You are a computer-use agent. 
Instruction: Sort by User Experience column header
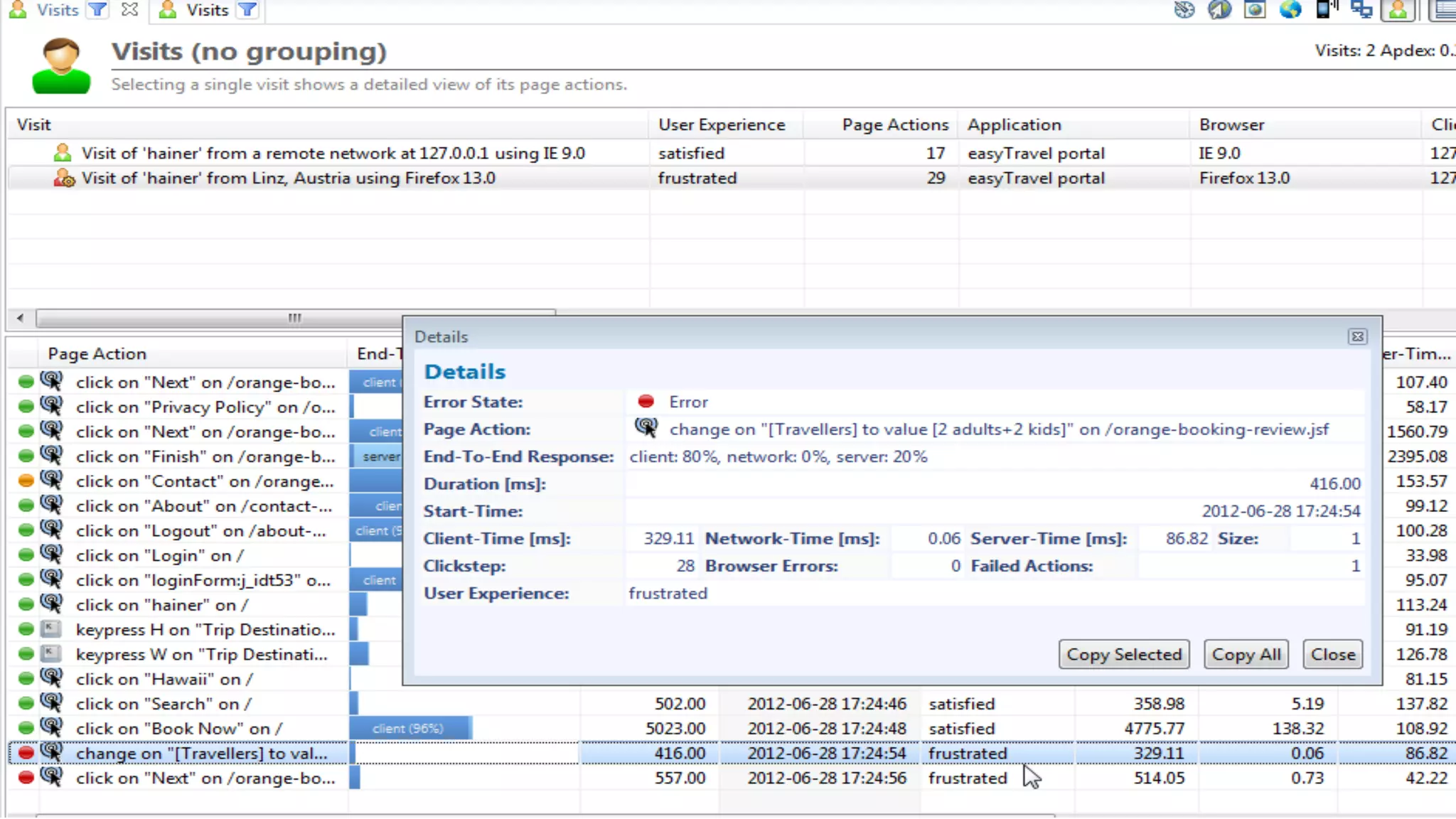click(x=721, y=124)
